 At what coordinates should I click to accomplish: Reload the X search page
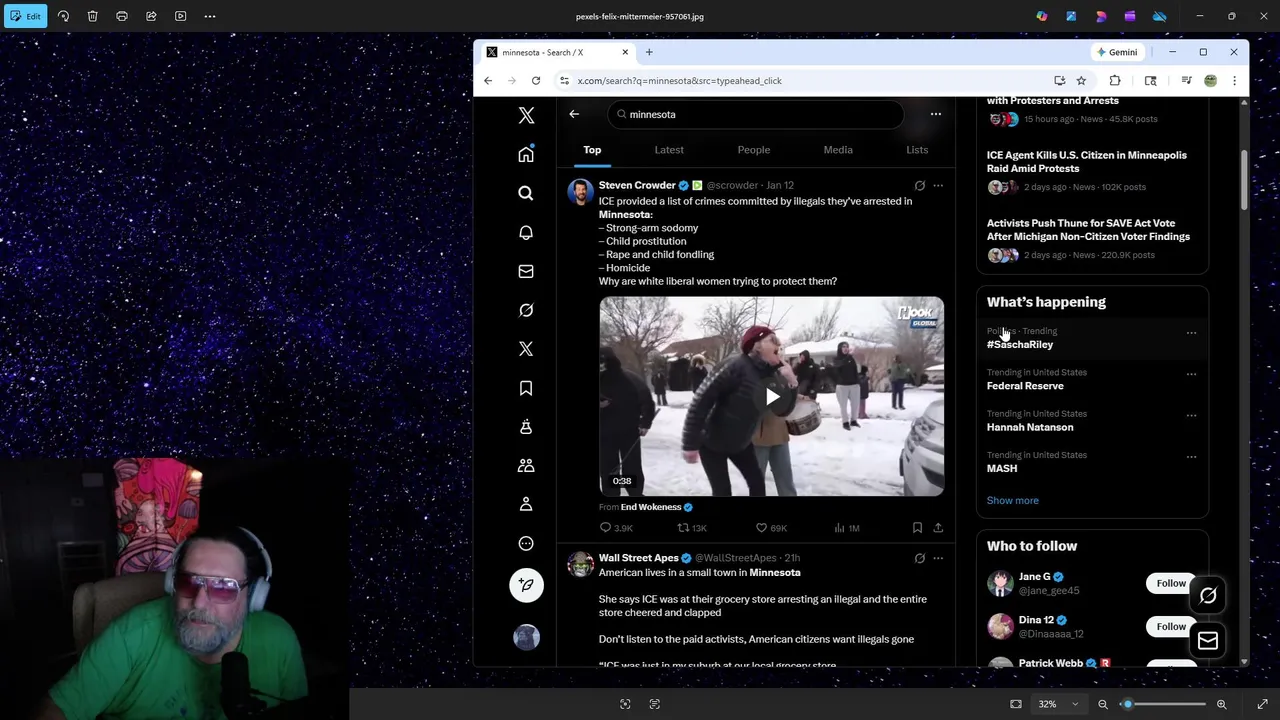click(x=536, y=81)
